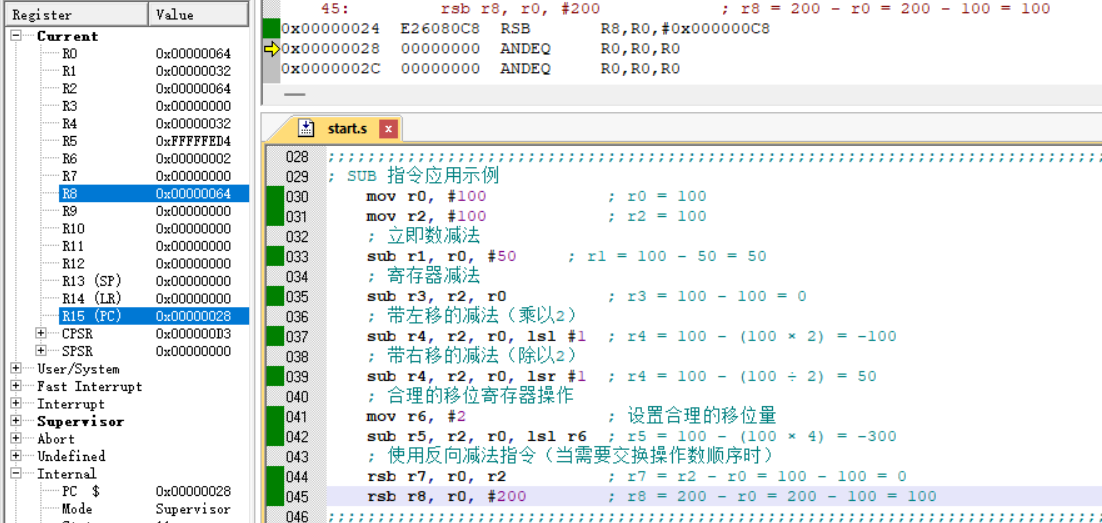Expand the SPSR register node
1102x523 pixels.
(x=41, y=351)
